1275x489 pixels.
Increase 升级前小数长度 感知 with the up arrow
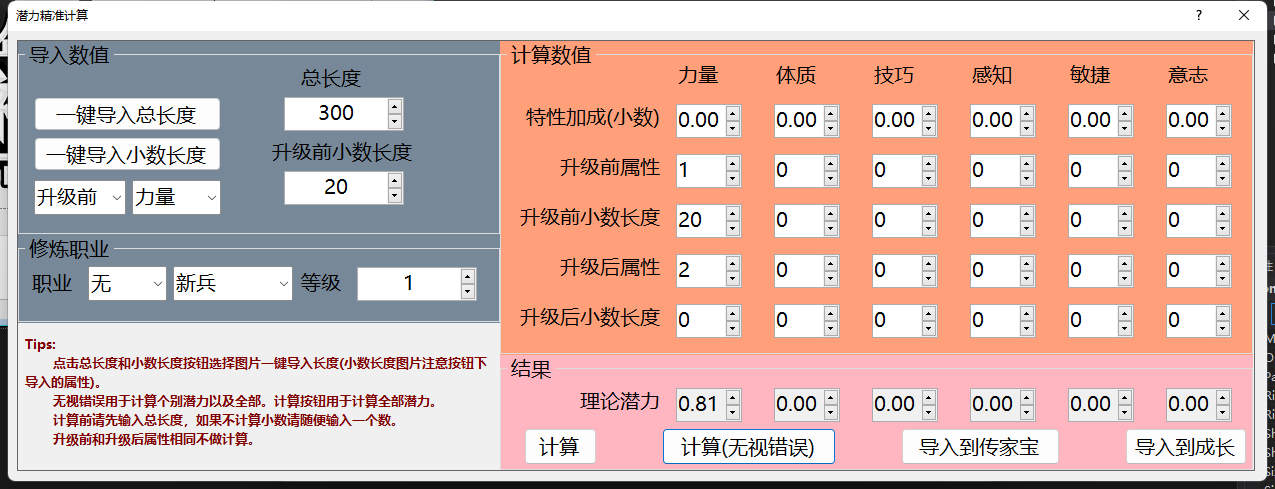point(1027,213)
